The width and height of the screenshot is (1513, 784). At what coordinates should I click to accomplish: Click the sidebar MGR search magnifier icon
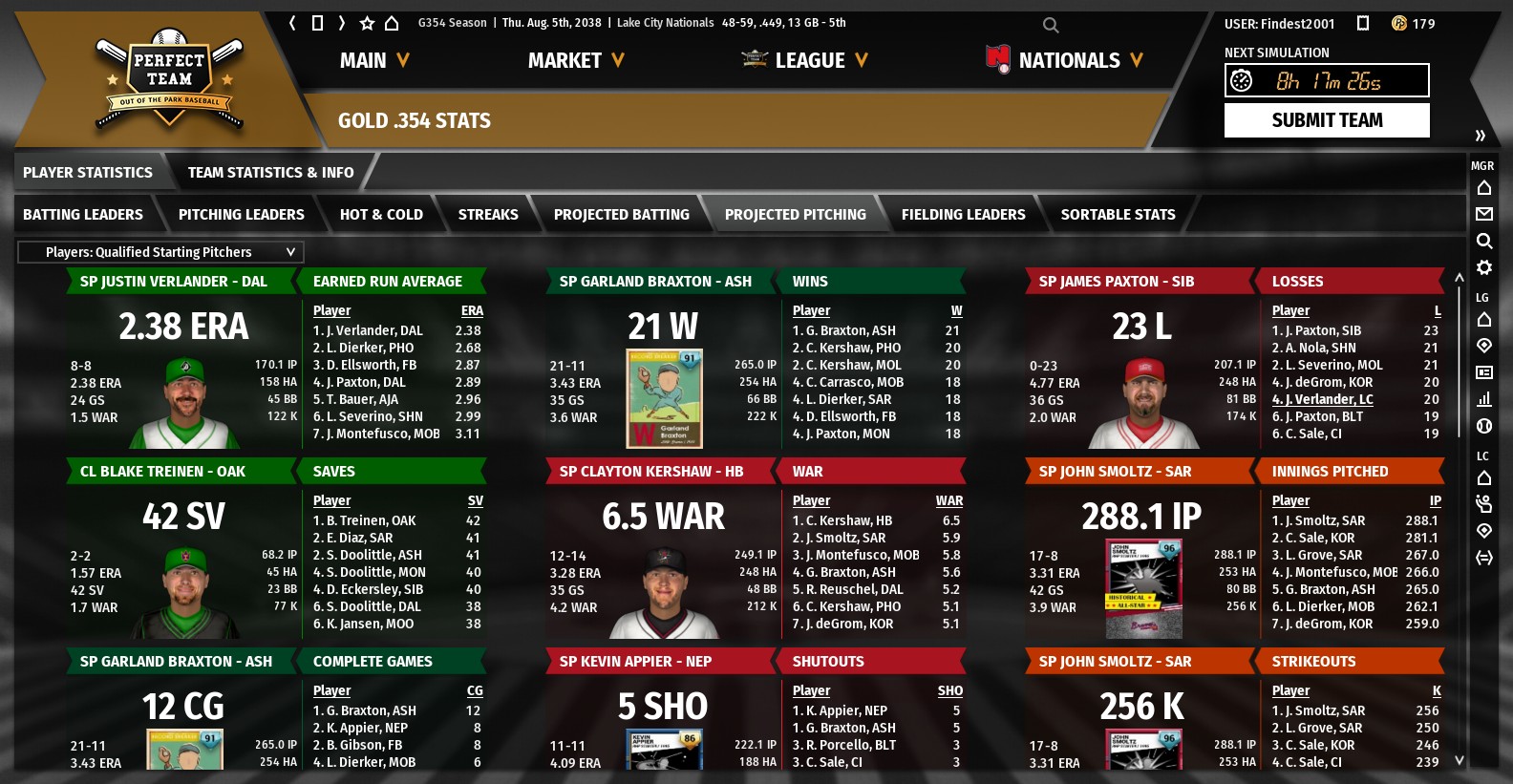[x=1484, y=241]
